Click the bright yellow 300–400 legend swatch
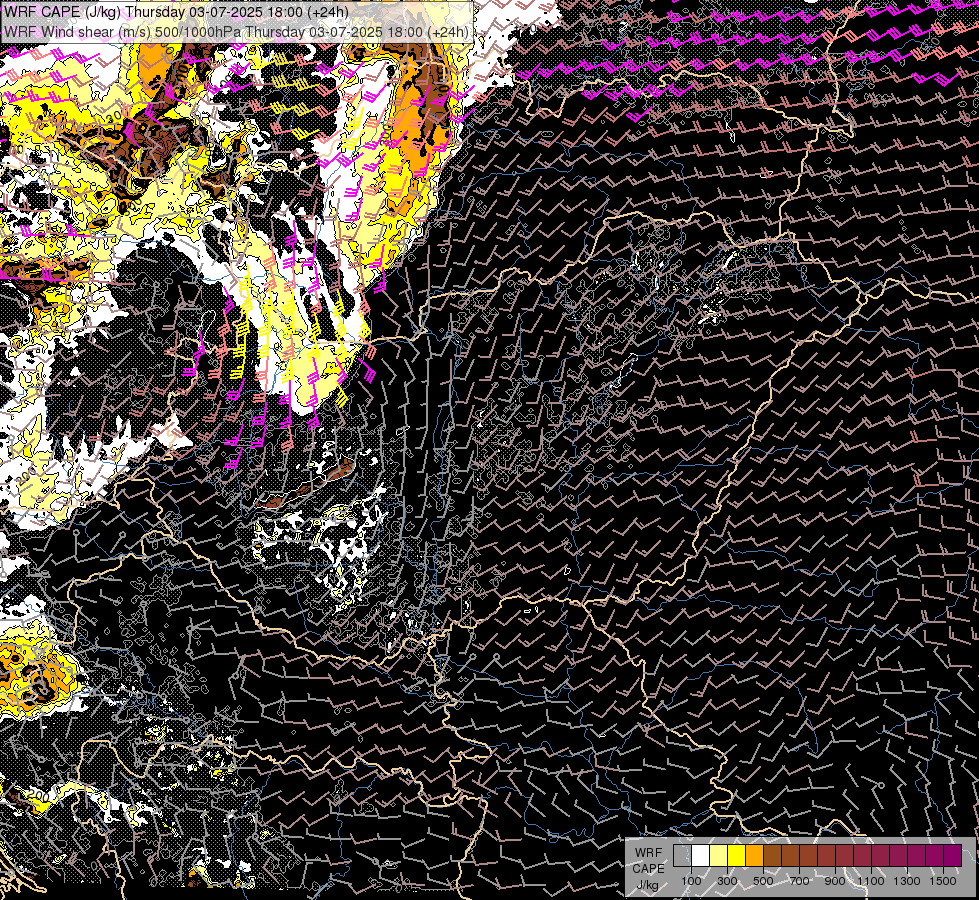The width and height of the screenshot is (979, 900). 737,856
